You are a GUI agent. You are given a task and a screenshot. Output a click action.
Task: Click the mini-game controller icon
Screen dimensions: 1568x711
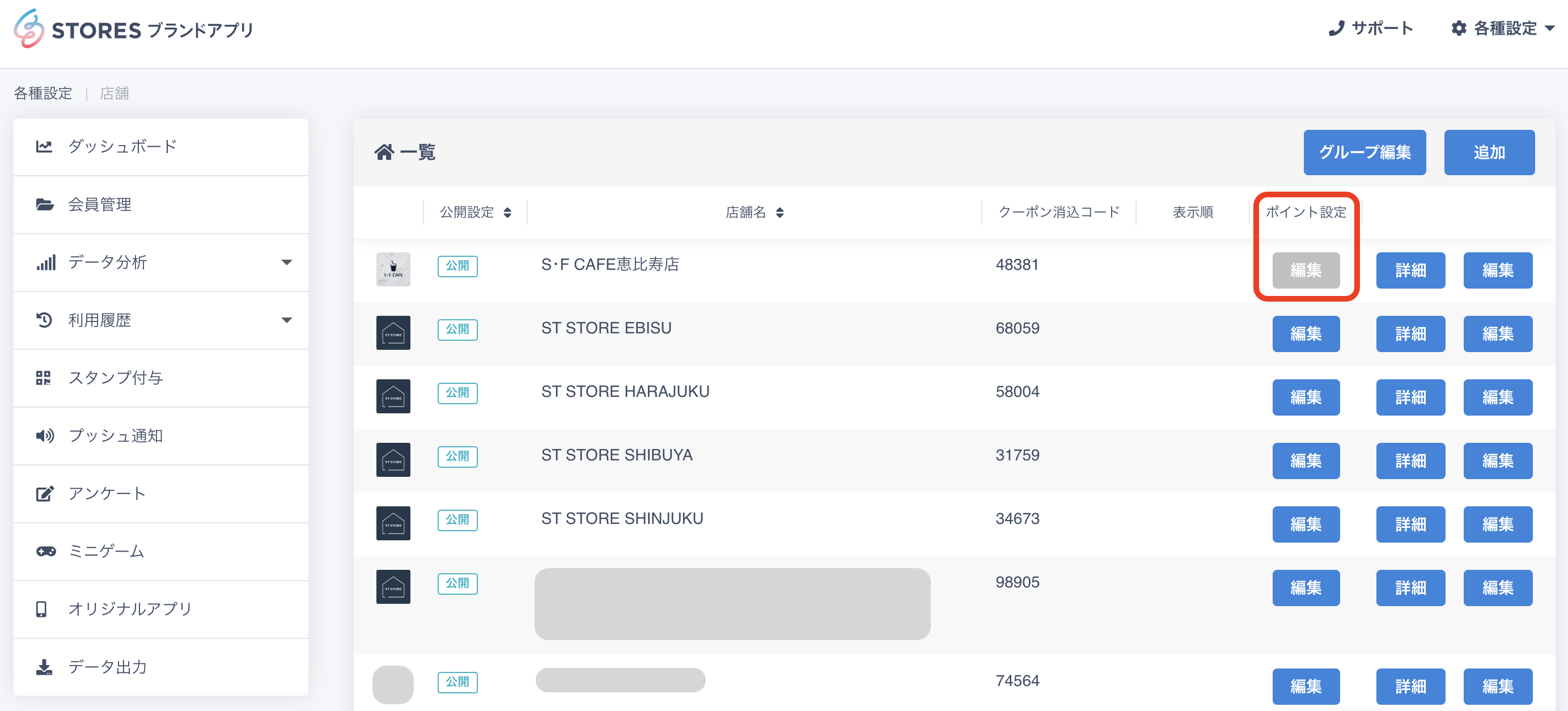(x=46, y=552)
